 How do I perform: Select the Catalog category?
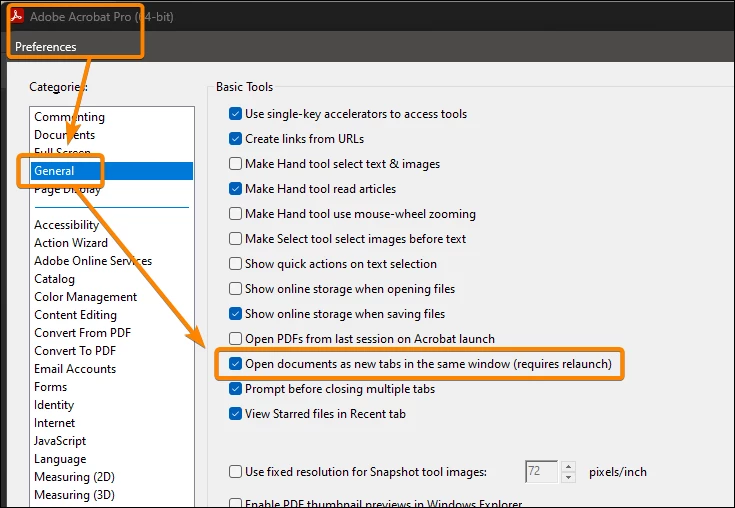pos(54,279)
